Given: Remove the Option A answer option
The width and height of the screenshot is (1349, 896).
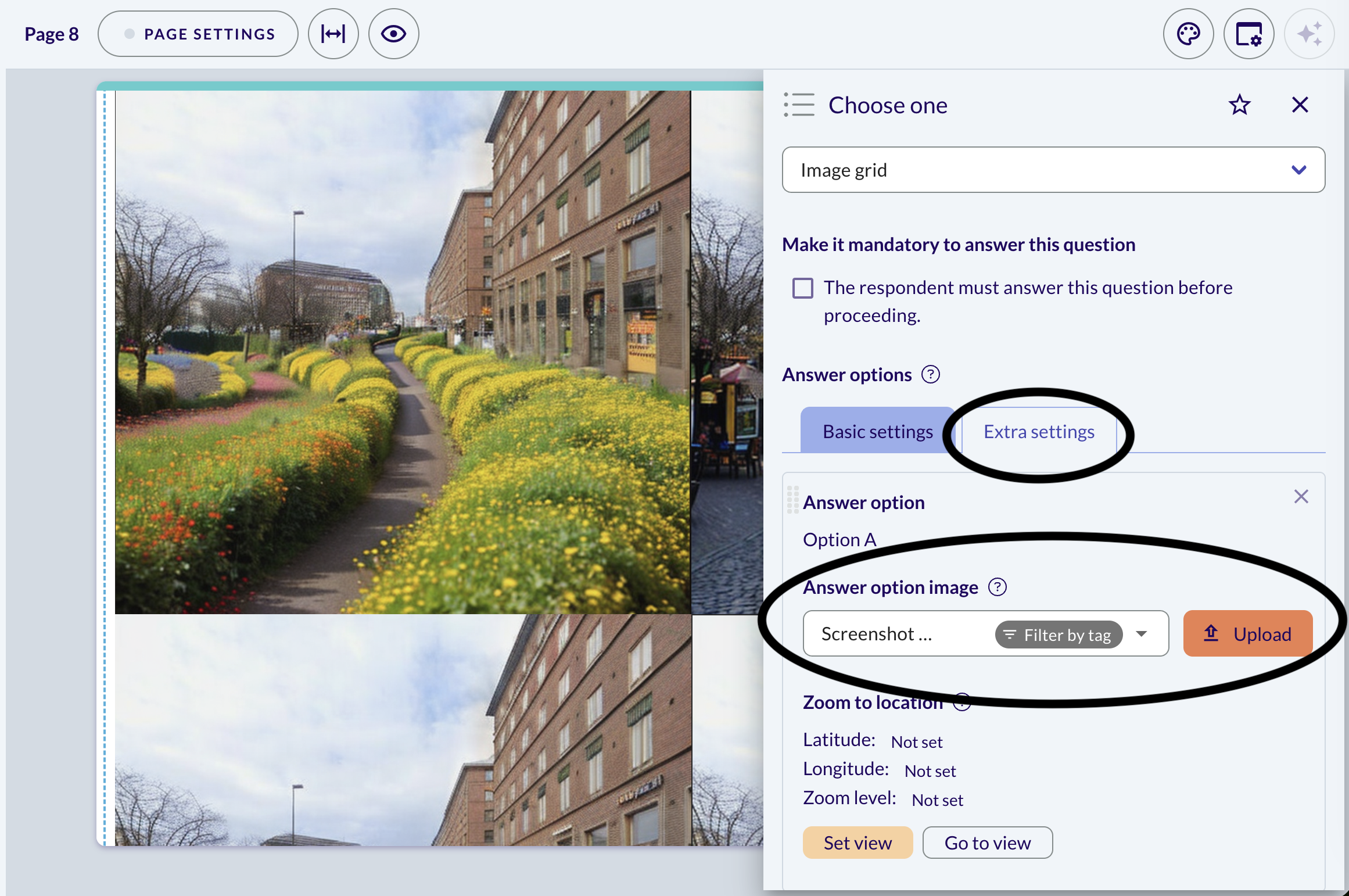Looking at the screenshot, I should click(1301, 496).
